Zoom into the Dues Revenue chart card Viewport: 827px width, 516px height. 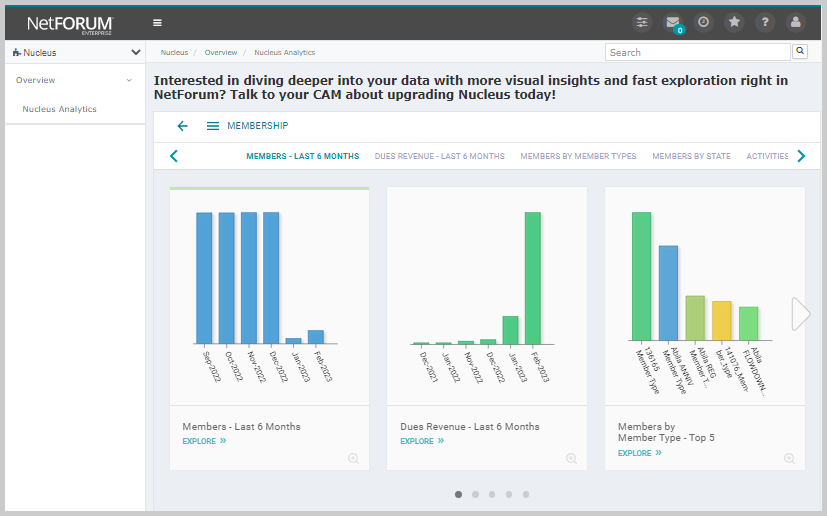pos(571,458)
